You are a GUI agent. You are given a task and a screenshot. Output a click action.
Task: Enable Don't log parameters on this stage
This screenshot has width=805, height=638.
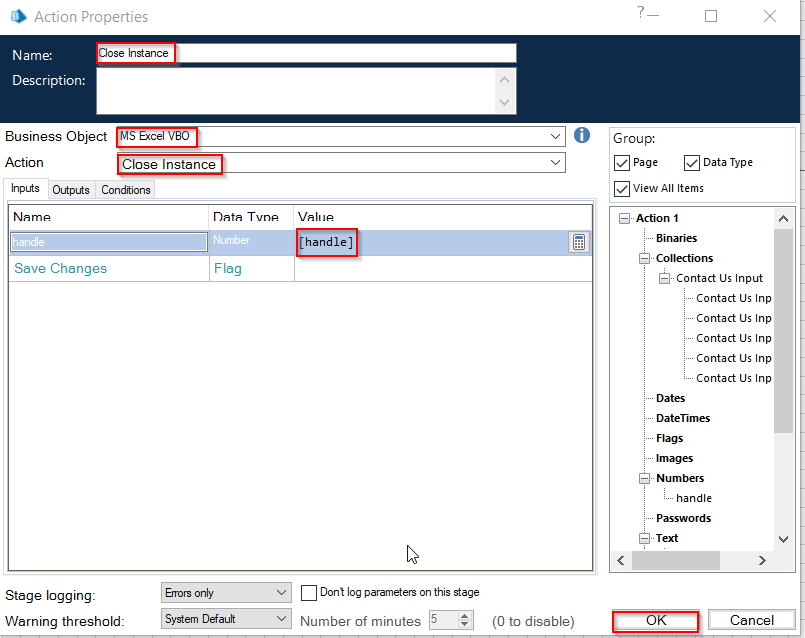[309, 592]
